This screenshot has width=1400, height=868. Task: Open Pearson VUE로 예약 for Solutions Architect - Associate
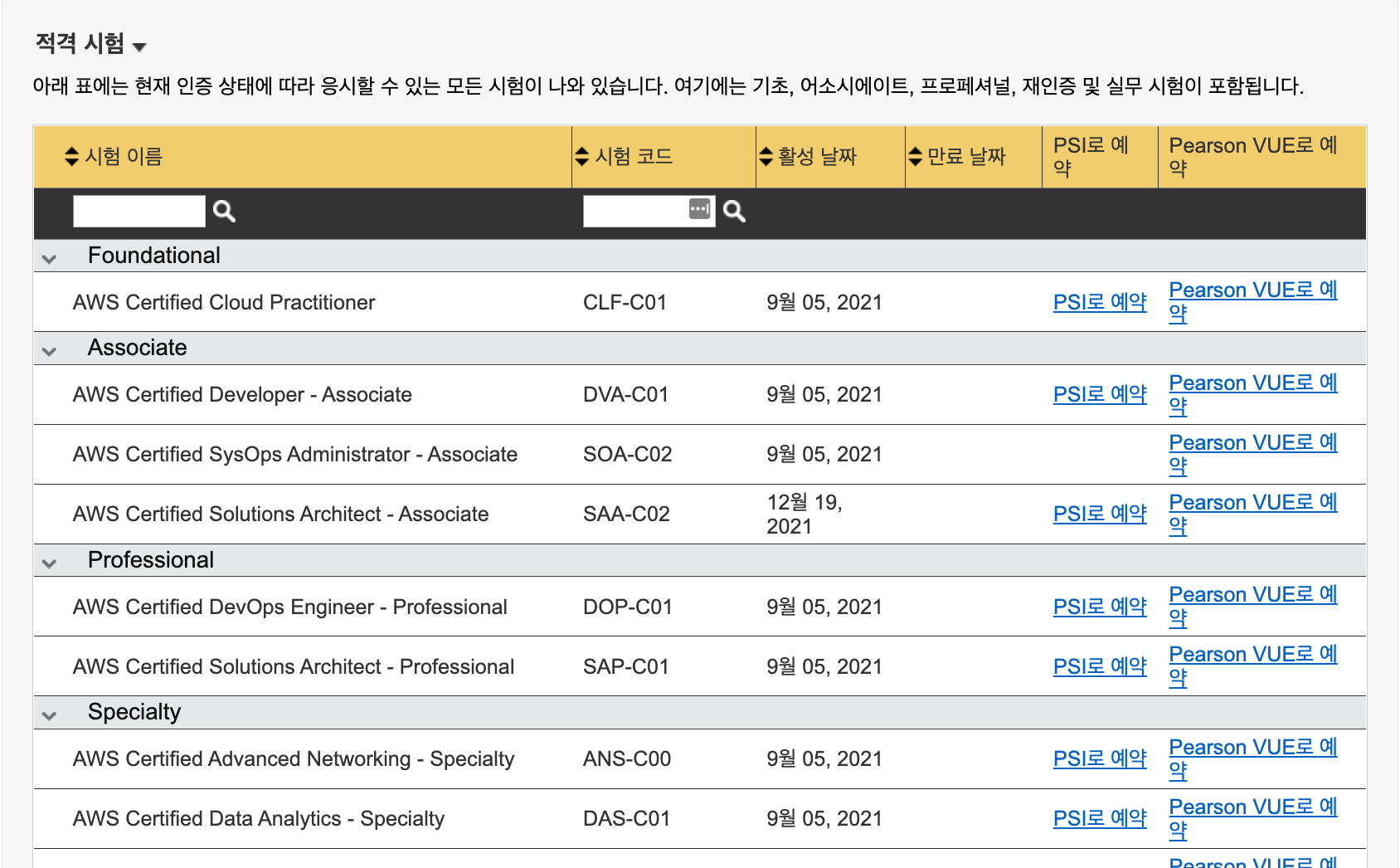[x=1253, y=514]
